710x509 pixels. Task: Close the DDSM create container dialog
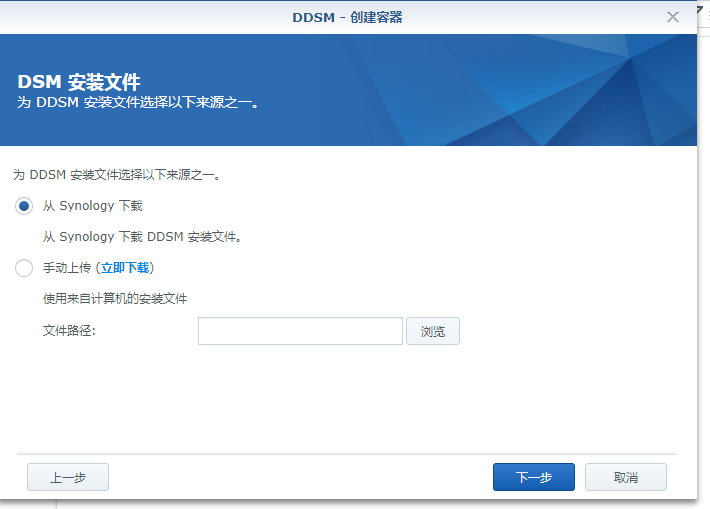pos(673,17)
